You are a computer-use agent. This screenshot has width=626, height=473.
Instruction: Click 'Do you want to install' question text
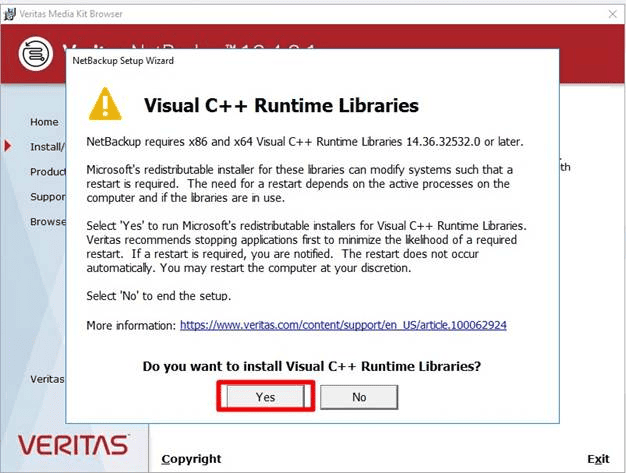pyautogui.click(x=312, y=366)
